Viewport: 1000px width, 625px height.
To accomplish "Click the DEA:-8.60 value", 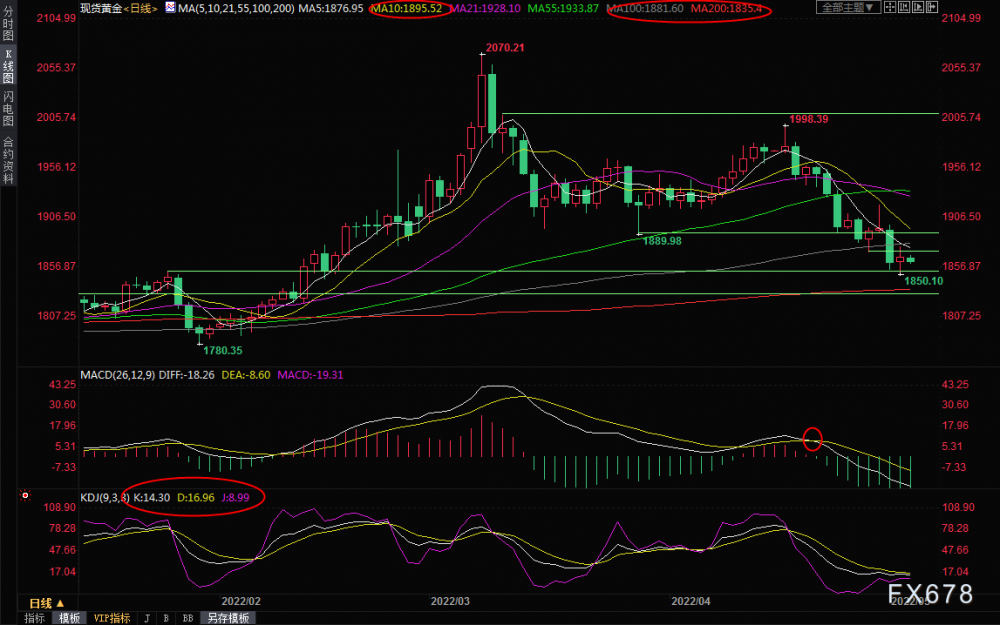I will click(x=246, y=375).
